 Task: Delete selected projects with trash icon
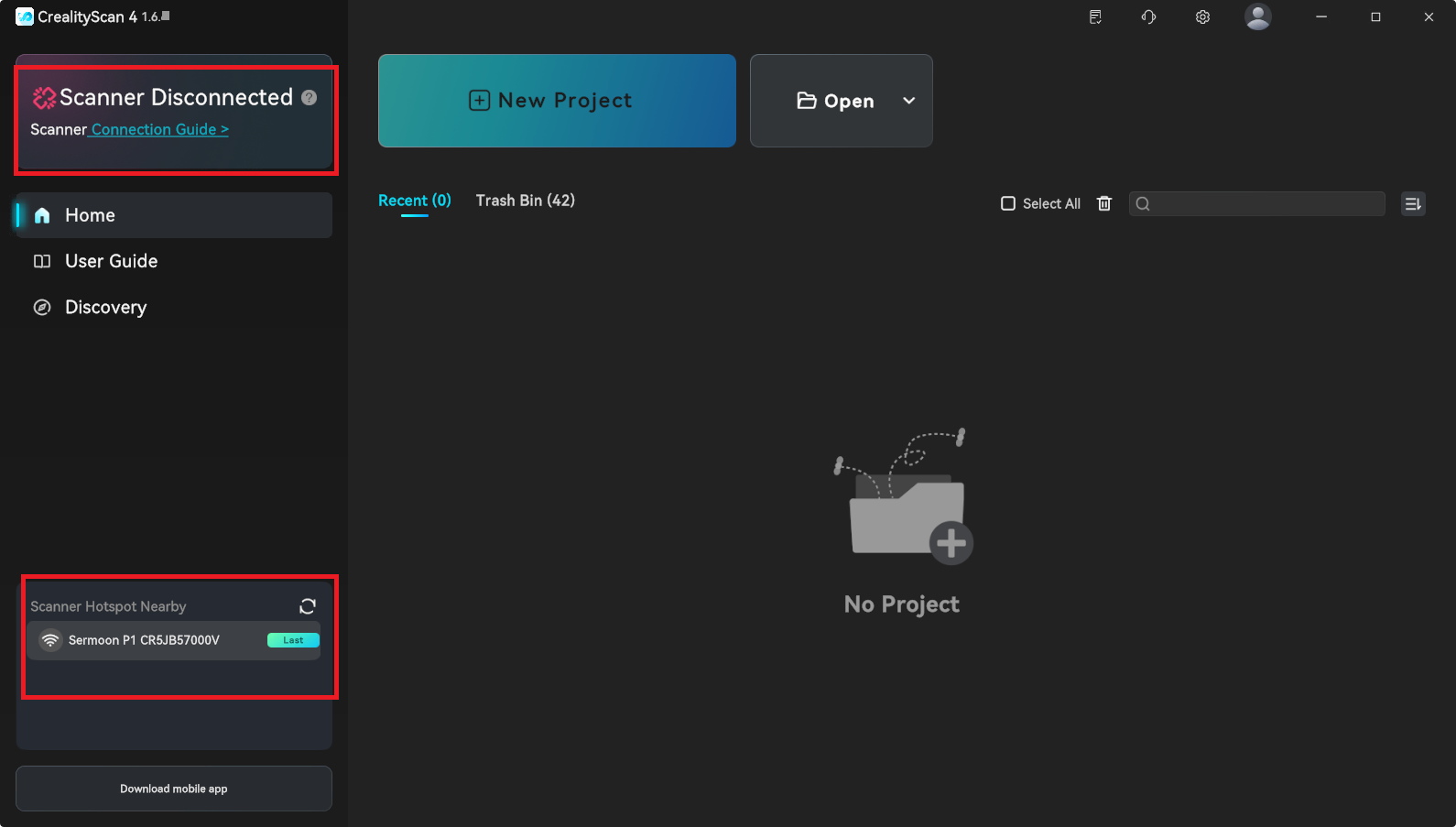coord(1104,203)
